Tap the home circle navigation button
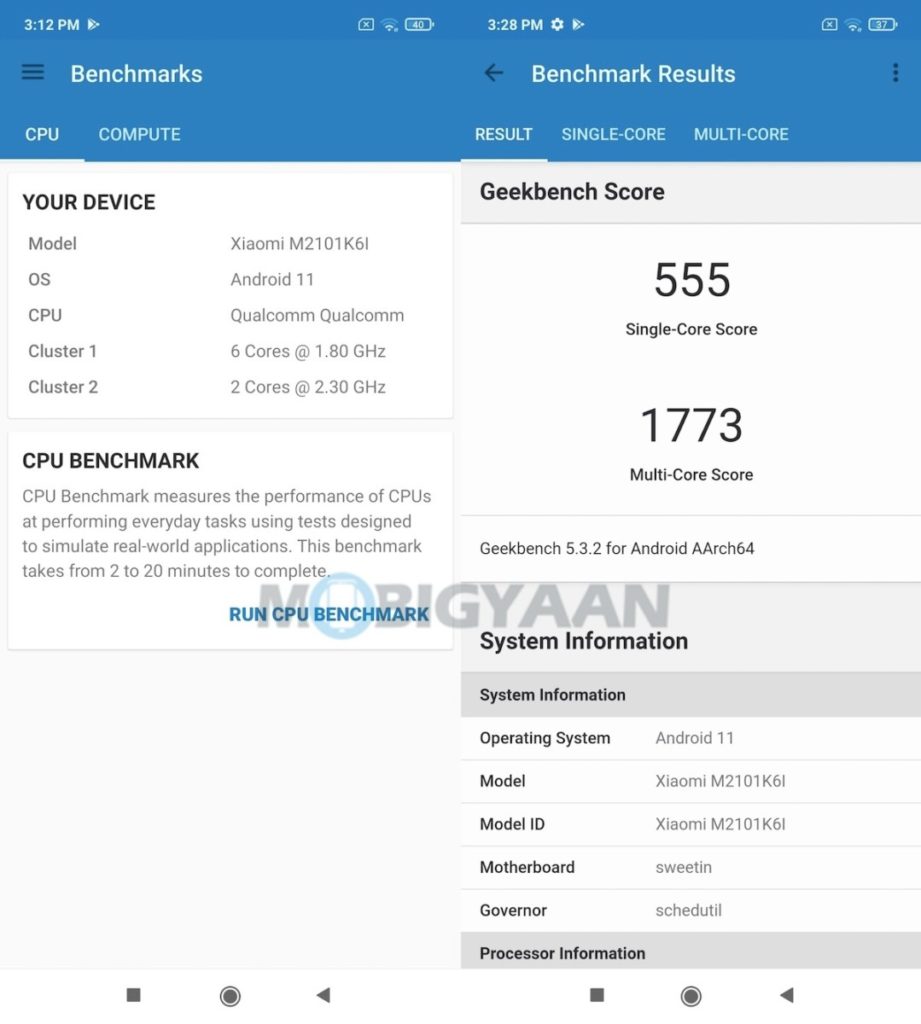921x1024 pixels. (229, 995)
